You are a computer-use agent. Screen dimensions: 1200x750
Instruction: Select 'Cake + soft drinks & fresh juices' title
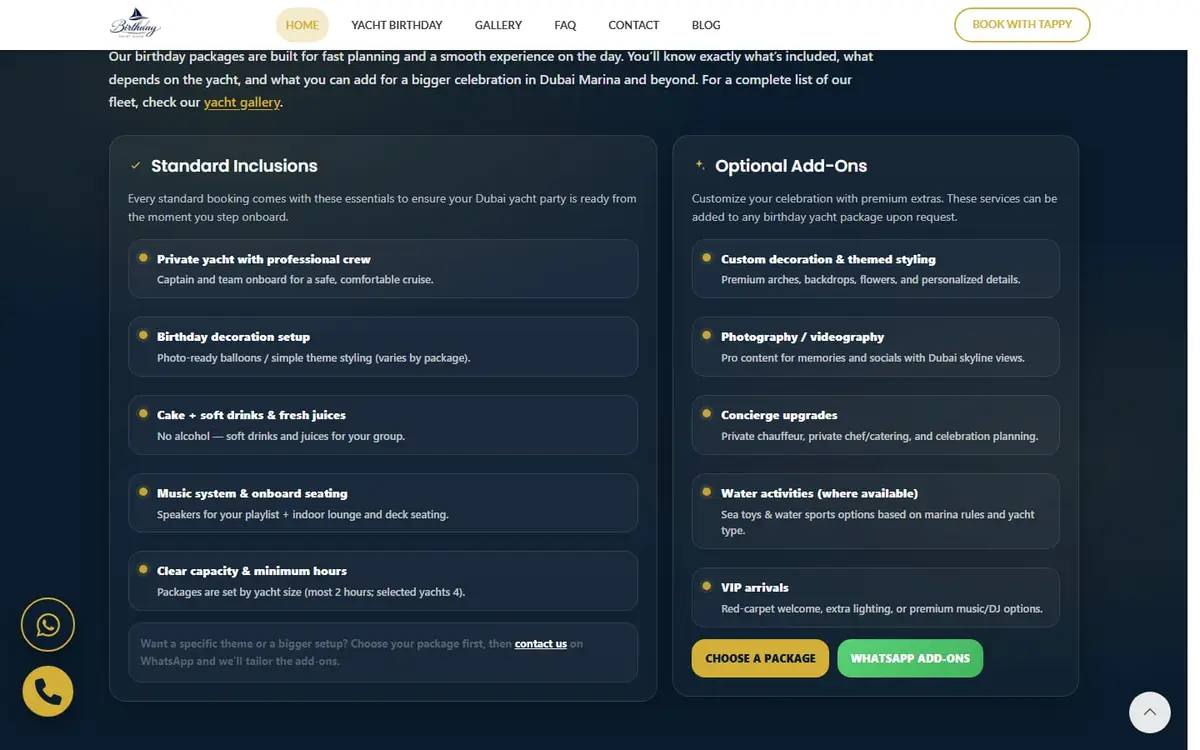(x=251, y=415)
